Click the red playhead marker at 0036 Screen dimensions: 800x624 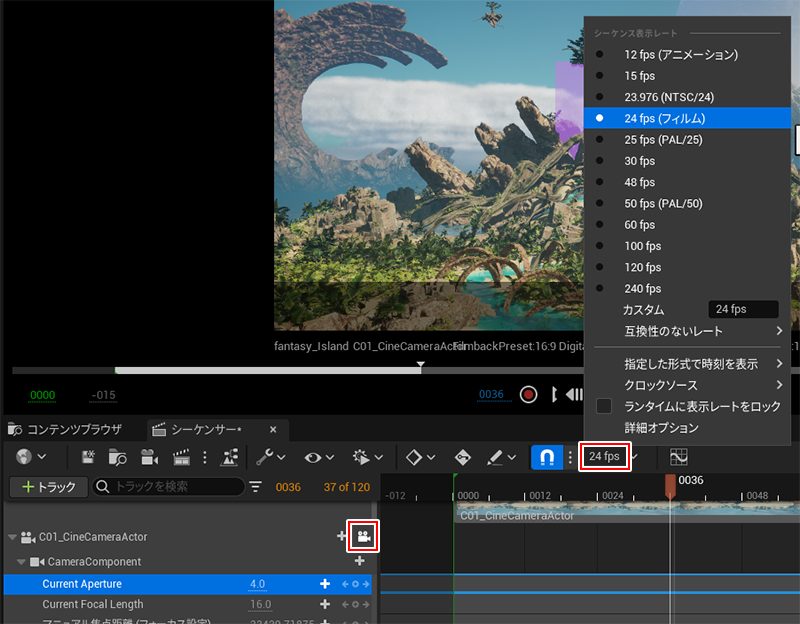pos(670,484)
